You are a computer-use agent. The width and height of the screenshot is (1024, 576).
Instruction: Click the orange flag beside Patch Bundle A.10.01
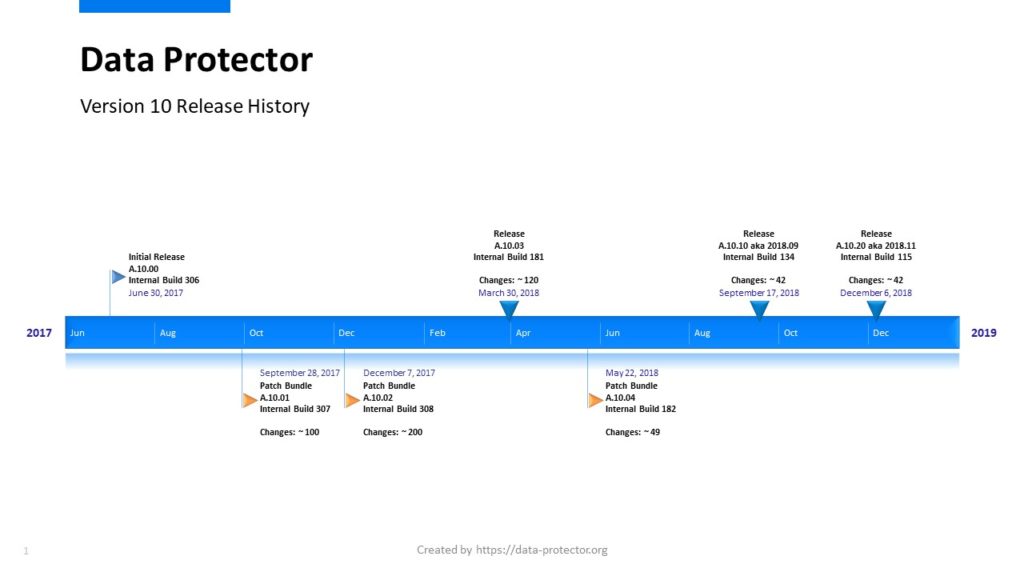coord(249,401)
